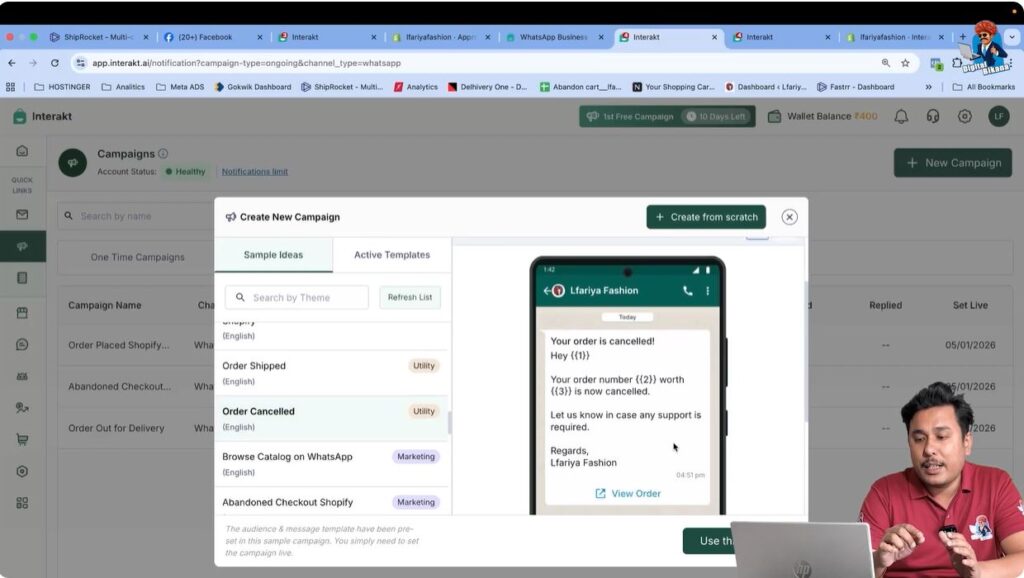Open the All Bookmarks panel
The width and height of the screenshot is (1024, 578).
pyautogui.click(x=986, y=86)
